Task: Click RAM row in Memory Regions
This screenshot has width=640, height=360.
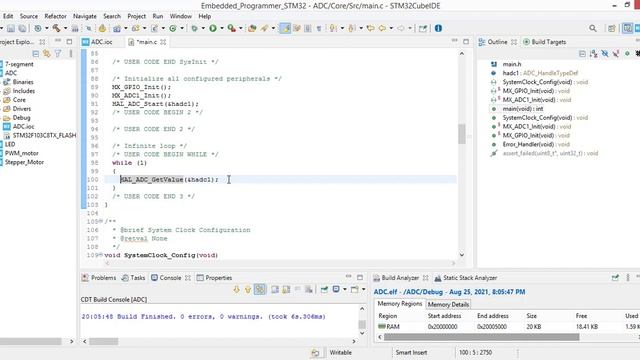Action: (x=506, y=327)
